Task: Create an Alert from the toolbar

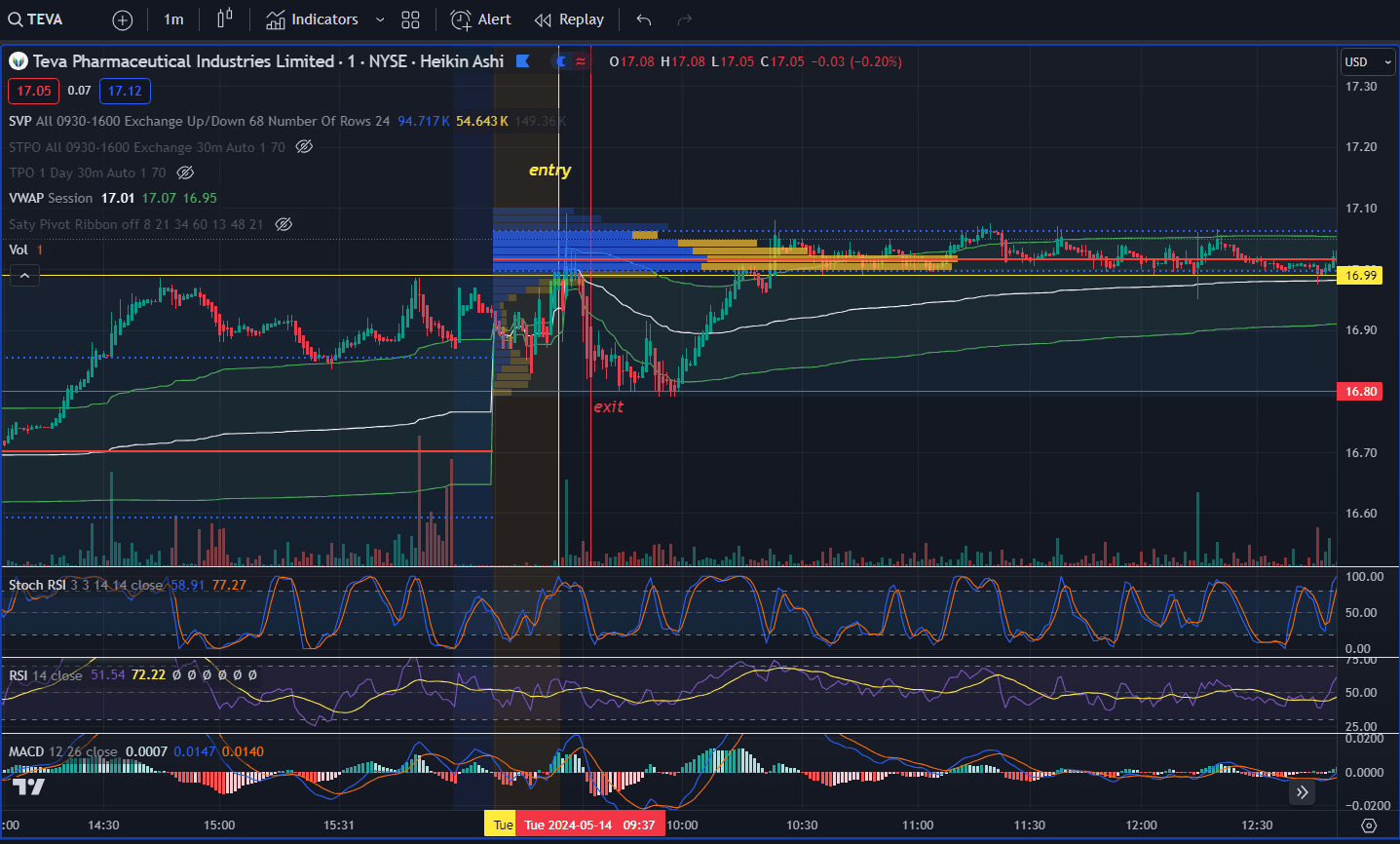Action: tap(481, 19)
